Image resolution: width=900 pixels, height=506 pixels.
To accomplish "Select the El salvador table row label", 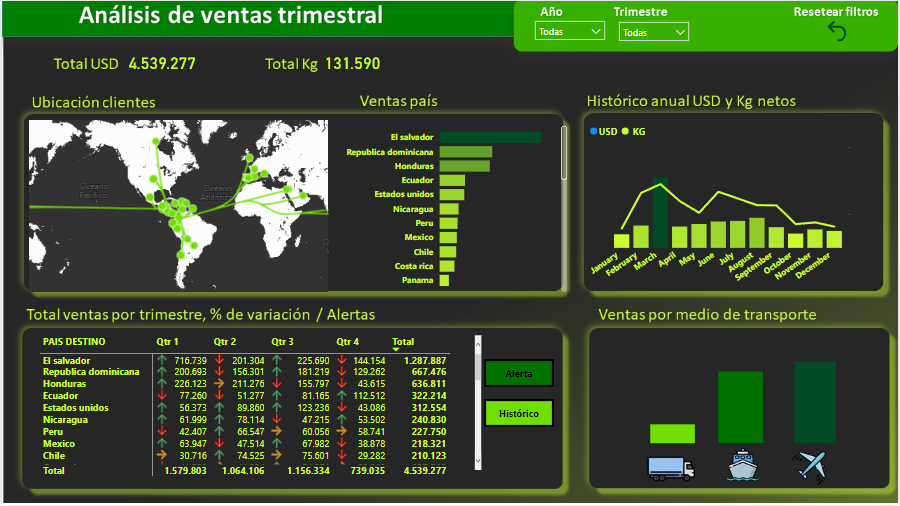I will (x=66, y=360).
